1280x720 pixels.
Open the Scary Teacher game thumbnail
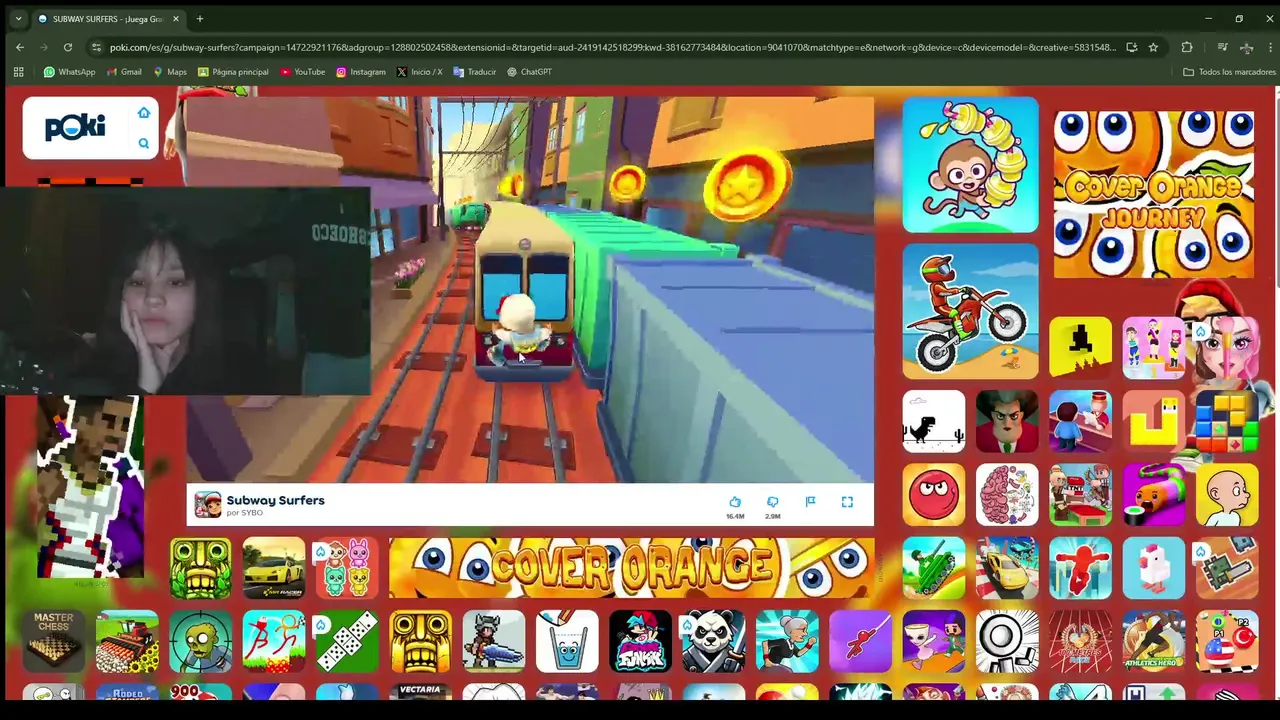(x=1007, y=421)
